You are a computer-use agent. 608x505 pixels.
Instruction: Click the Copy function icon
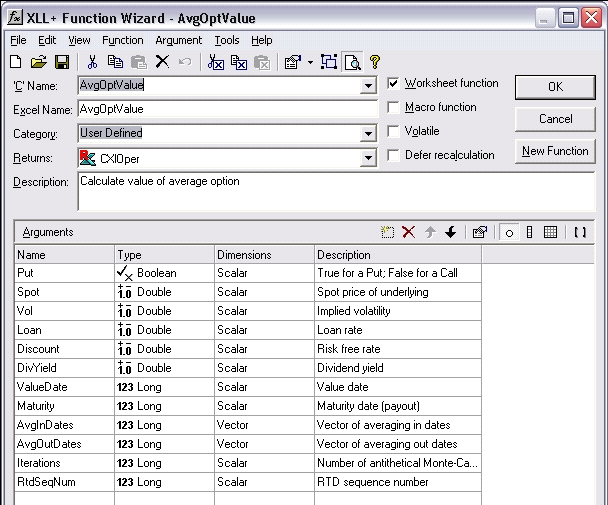(x=239, y=62)
